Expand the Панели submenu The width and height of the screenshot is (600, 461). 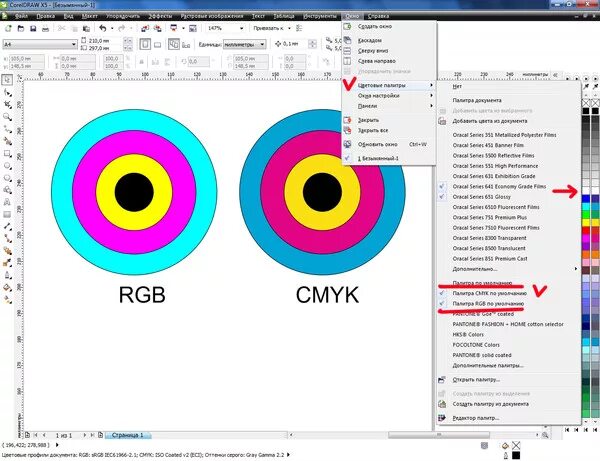click(389, 106)
